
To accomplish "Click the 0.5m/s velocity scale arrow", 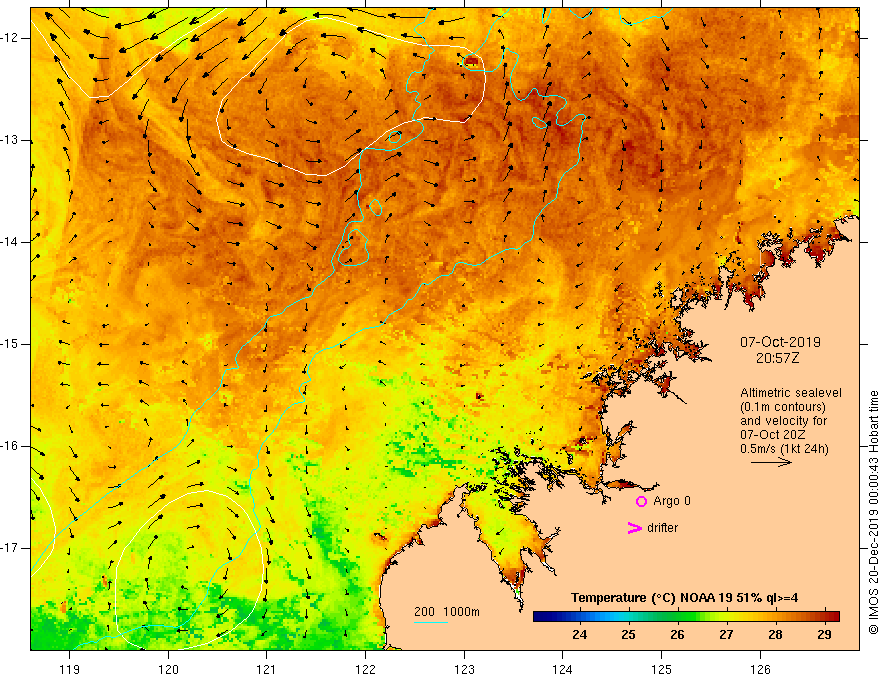I will click(771, 462).
